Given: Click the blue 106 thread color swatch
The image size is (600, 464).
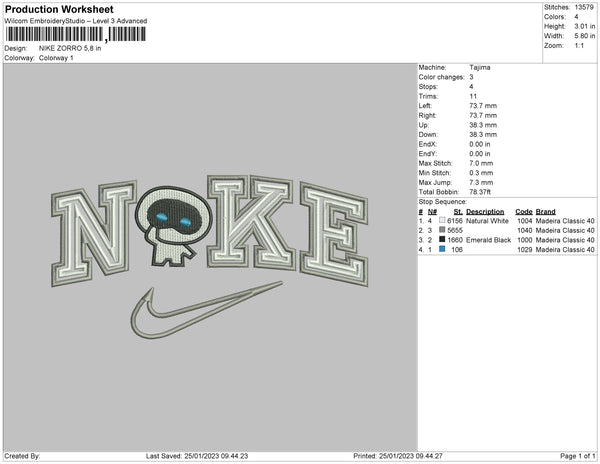Looking at the screenshot, I should pyautogui.click(x=442, y=249).
